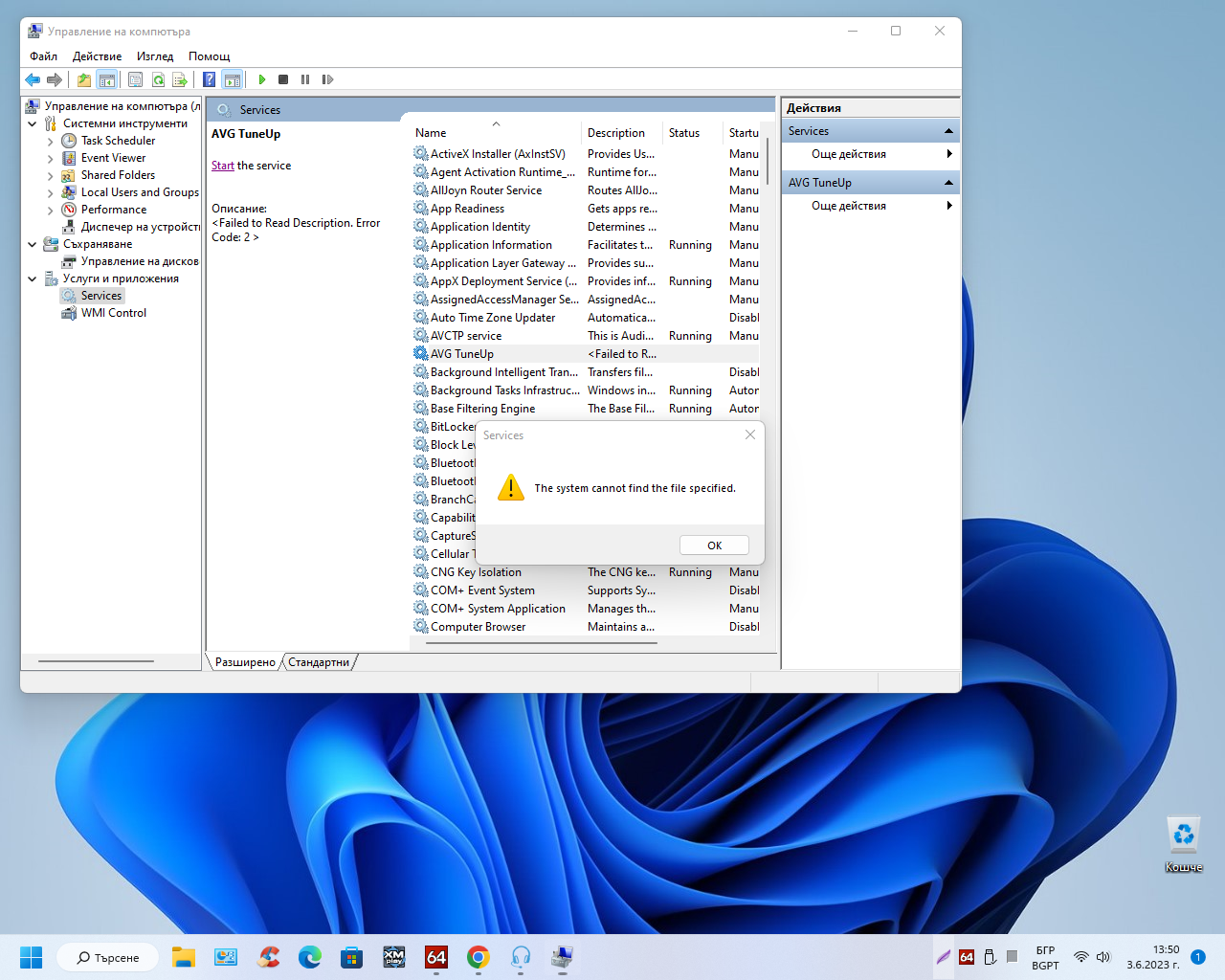The height and width of the screenshot is (980, 1225).
Task: Collapse the Услуги и приложения tree node
Action: [x=33, y=278]
